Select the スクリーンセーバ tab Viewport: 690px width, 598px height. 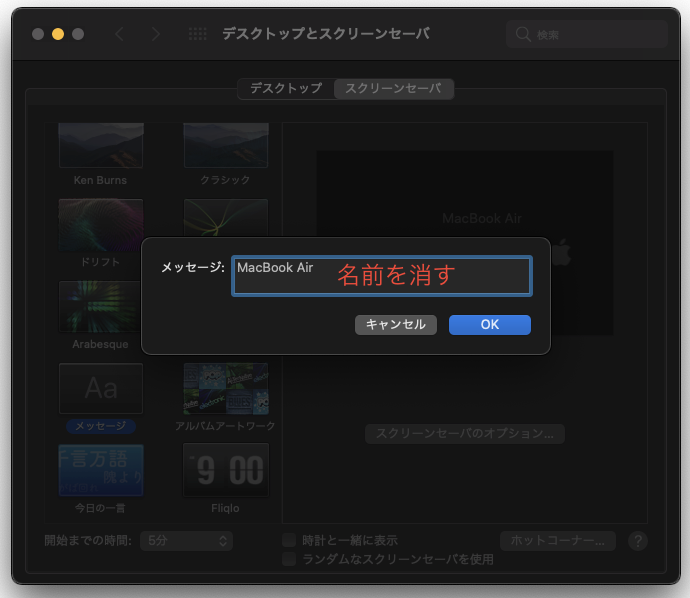click(x=393, y=88)
